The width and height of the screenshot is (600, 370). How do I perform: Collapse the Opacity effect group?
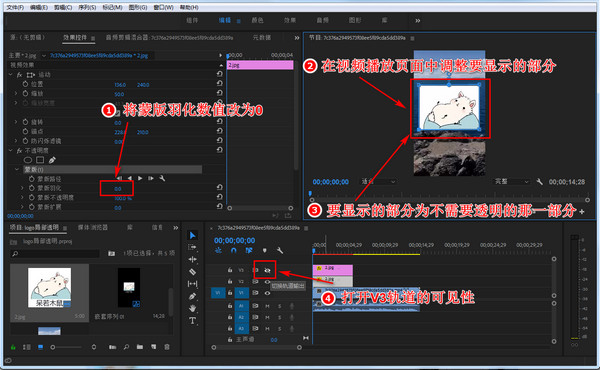(10, 151)
